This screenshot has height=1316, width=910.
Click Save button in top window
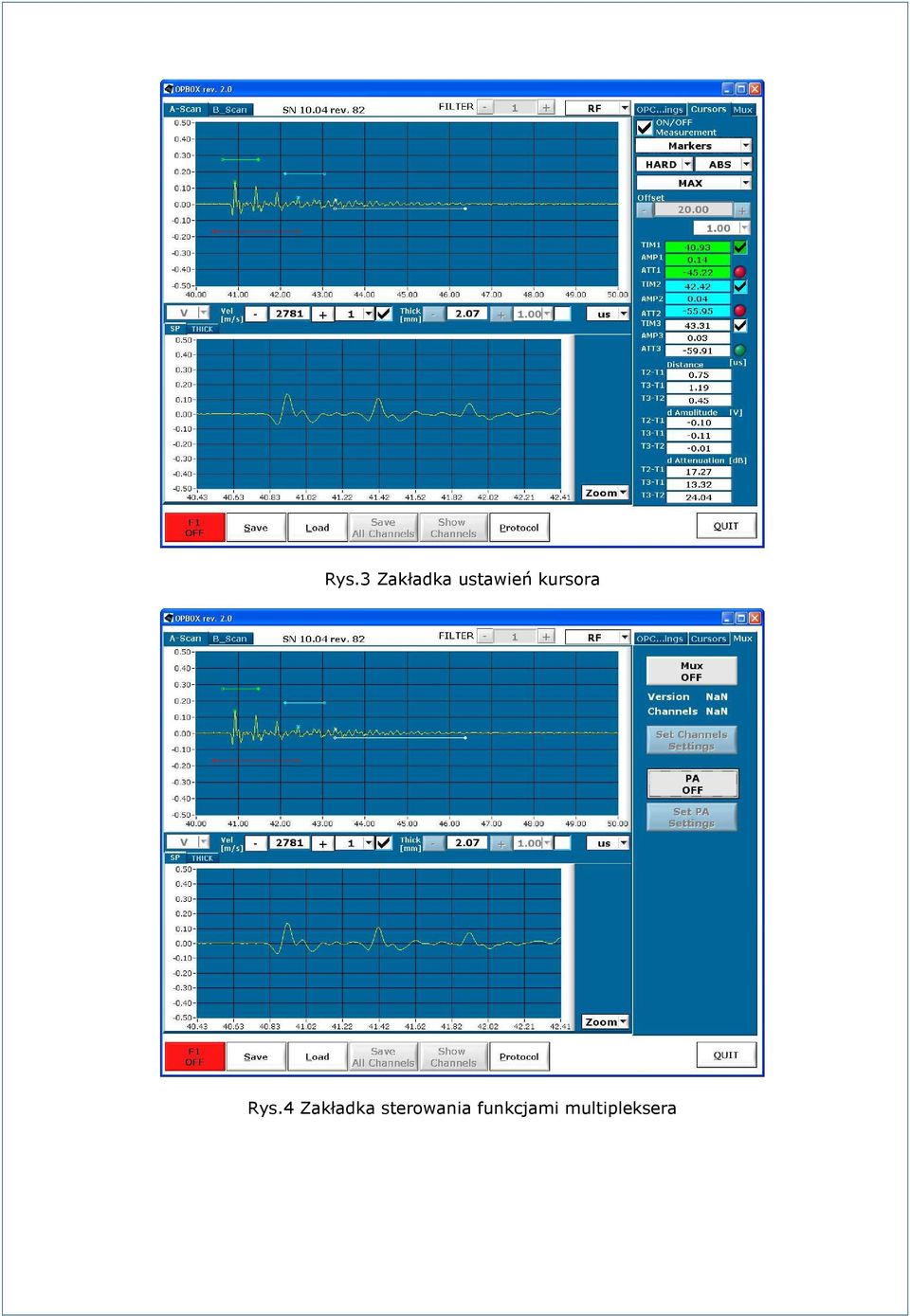256,528
